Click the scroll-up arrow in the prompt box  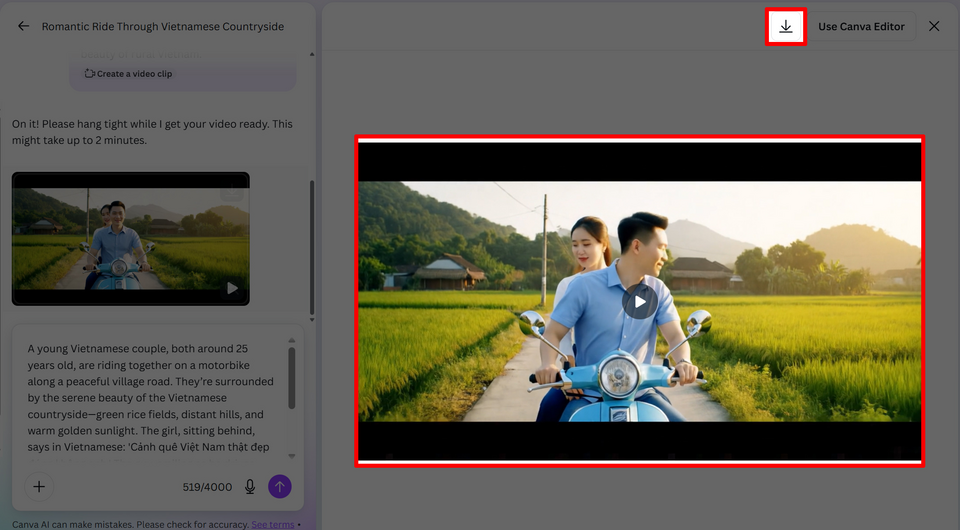click(x=292, y=339)
